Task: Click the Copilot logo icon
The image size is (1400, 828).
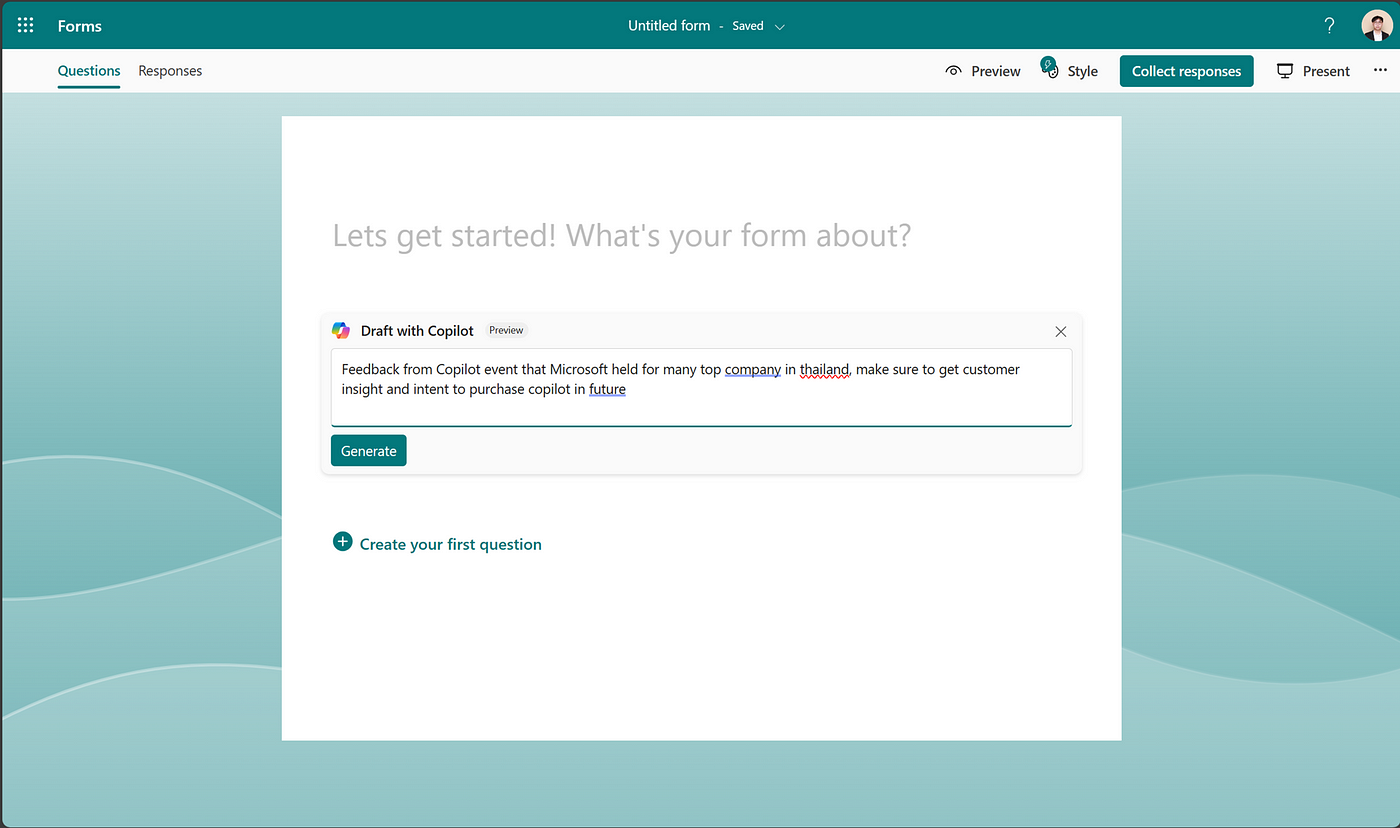Action: 341,331
